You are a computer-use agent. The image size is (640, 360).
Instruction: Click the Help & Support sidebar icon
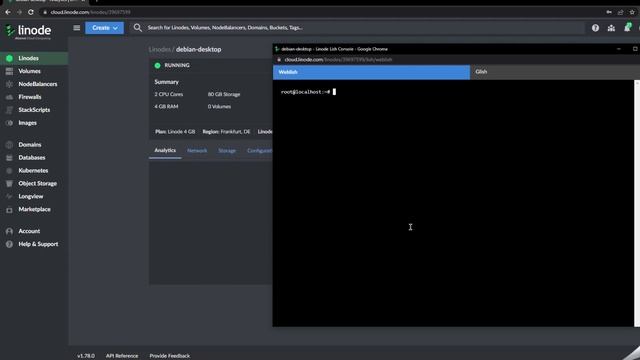pyautogui.click(x=9, y=244)
